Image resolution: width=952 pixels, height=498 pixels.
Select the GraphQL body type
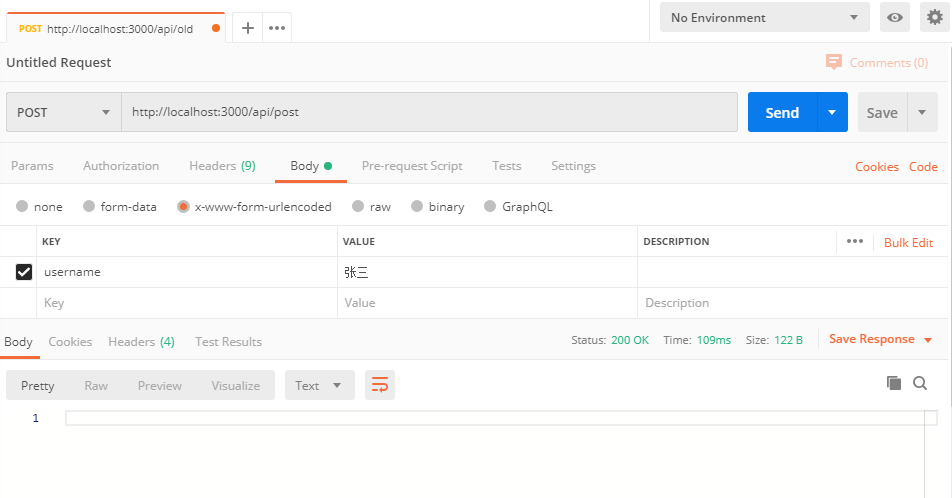[490, 206]
